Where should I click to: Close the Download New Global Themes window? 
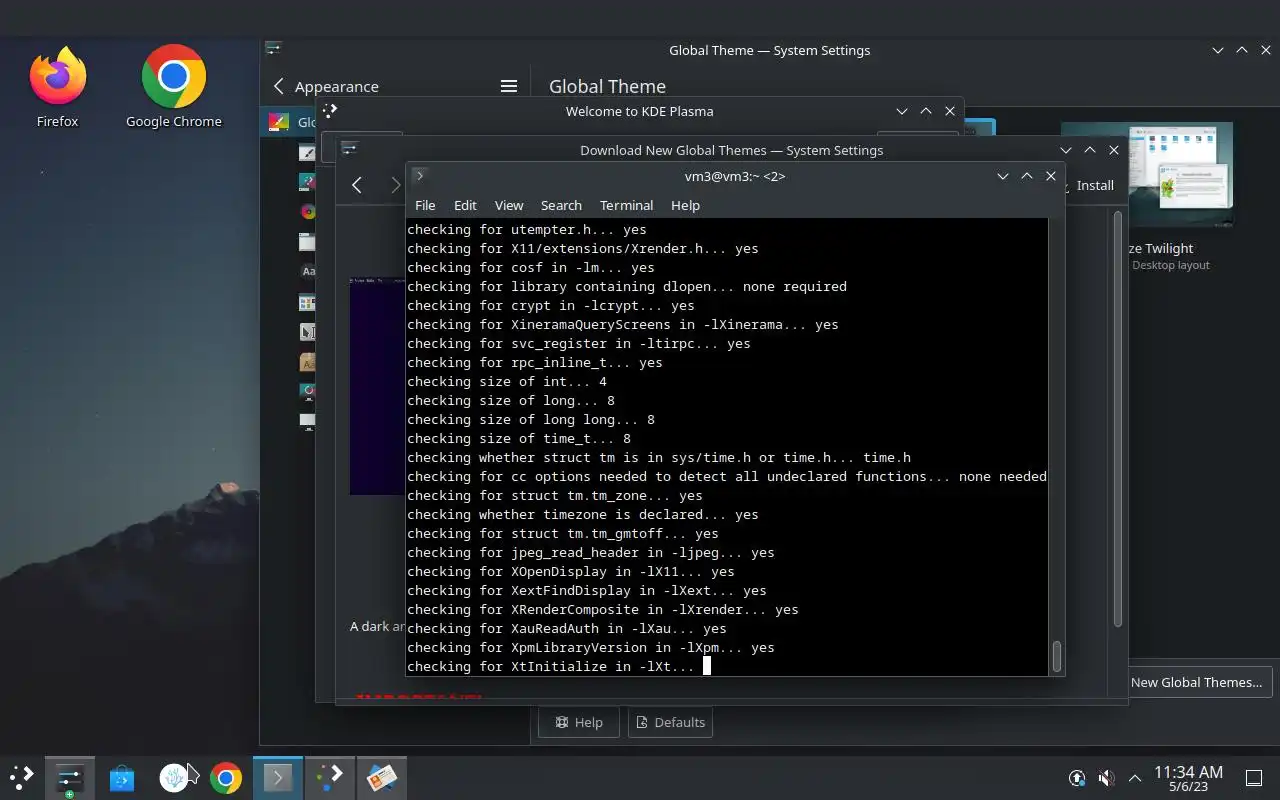[x=1114, y=150]
